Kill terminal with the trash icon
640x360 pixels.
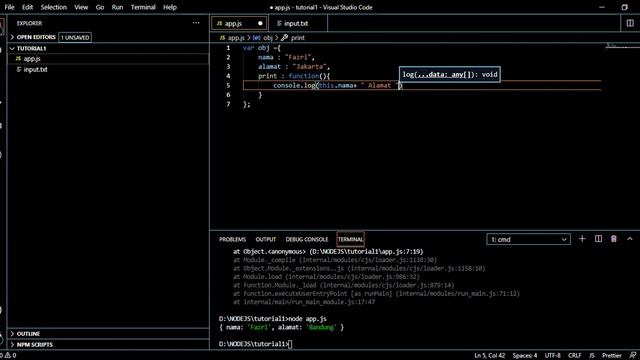(x=613, y=239)
